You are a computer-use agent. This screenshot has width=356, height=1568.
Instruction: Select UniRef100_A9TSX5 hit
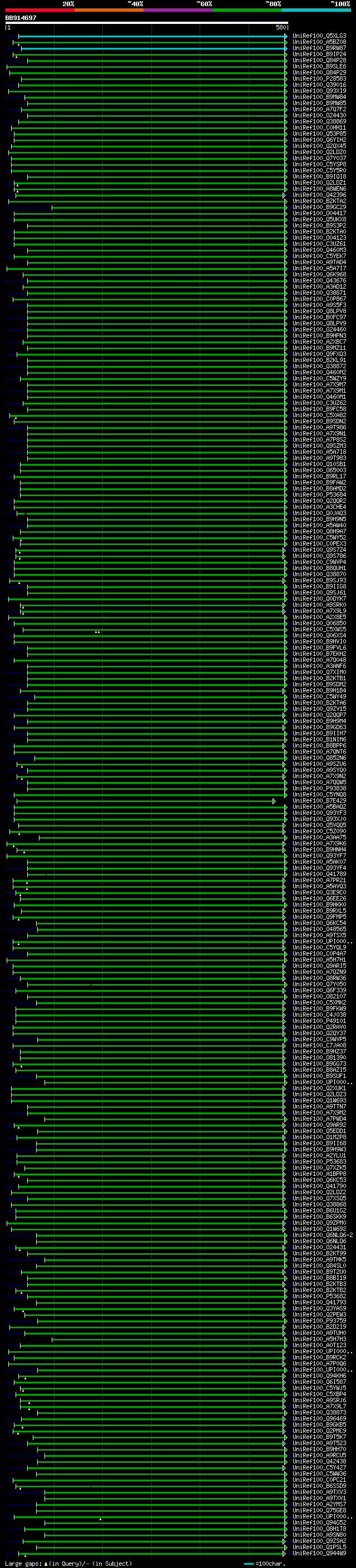(x=319, y=935)
